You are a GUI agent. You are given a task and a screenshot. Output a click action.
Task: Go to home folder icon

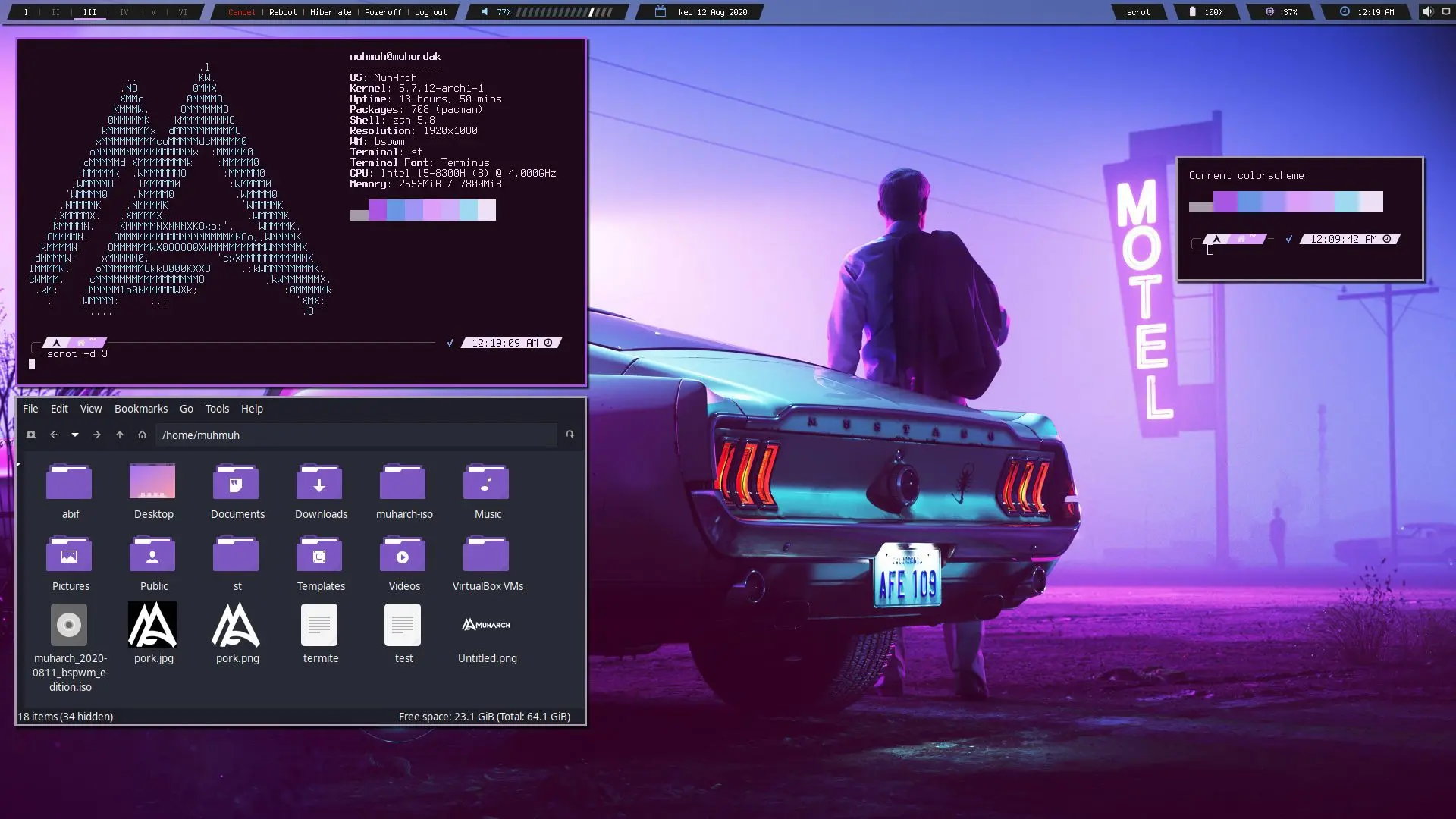pos(142,435)
